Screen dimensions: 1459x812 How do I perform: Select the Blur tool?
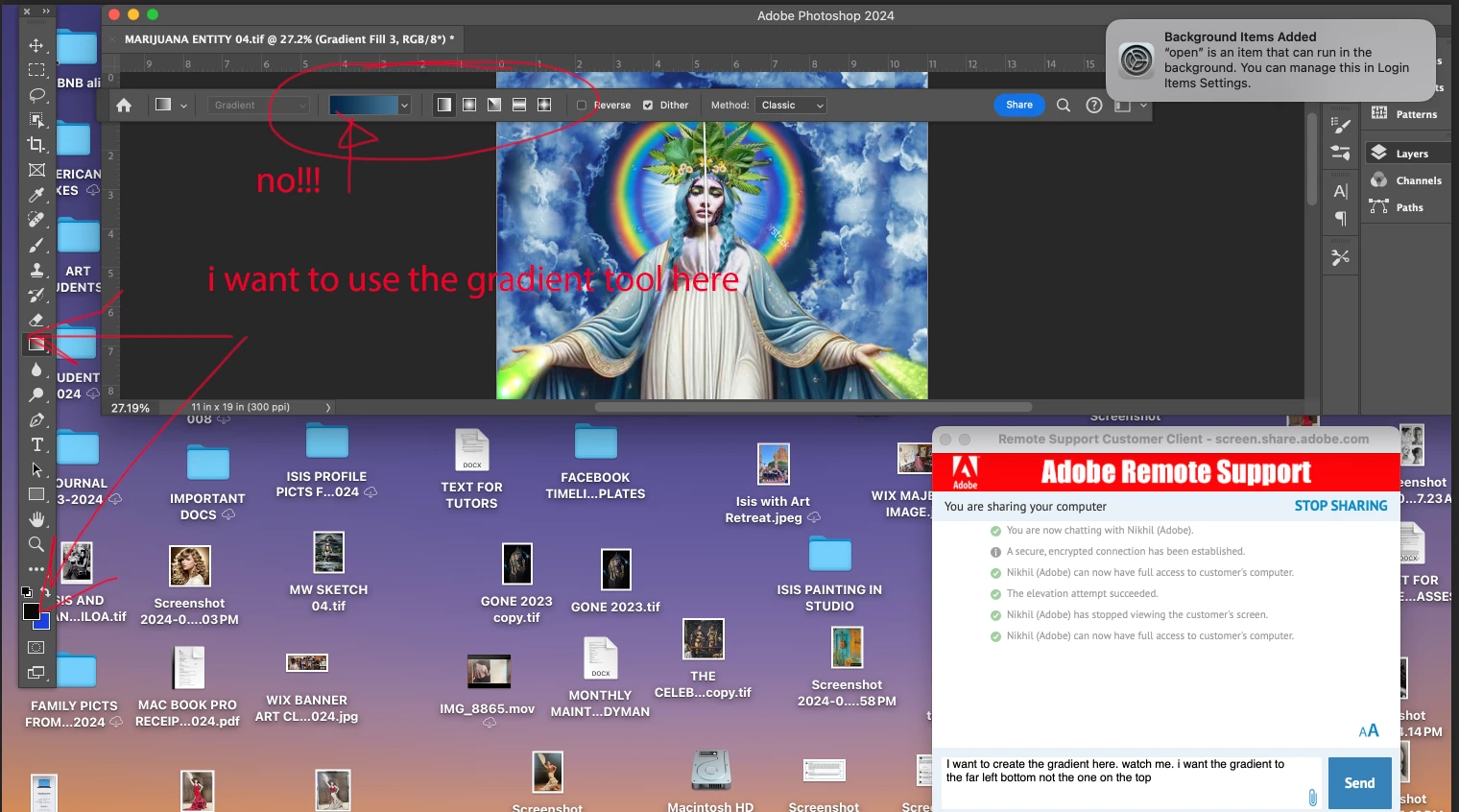click(36, 370)
